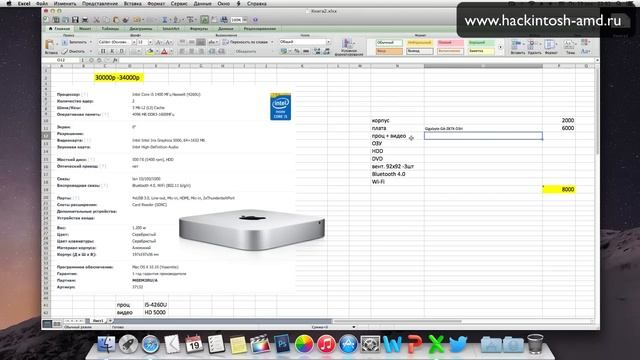This screenshot has width=640, height=360.
Task: Open iTunes from the Dock
Action: coord(326,344)
